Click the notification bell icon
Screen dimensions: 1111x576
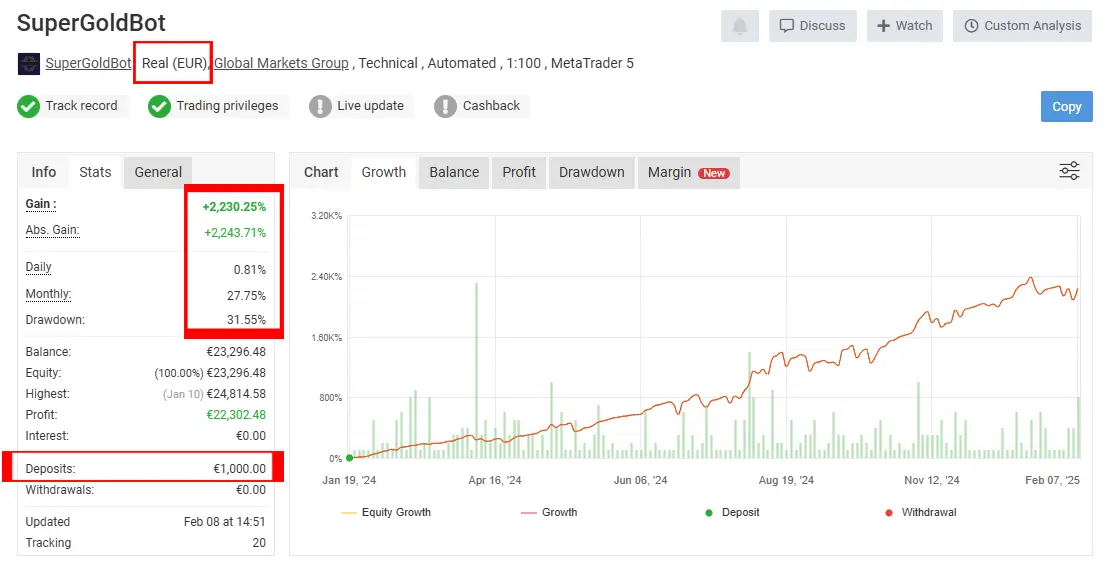[739, 26]
